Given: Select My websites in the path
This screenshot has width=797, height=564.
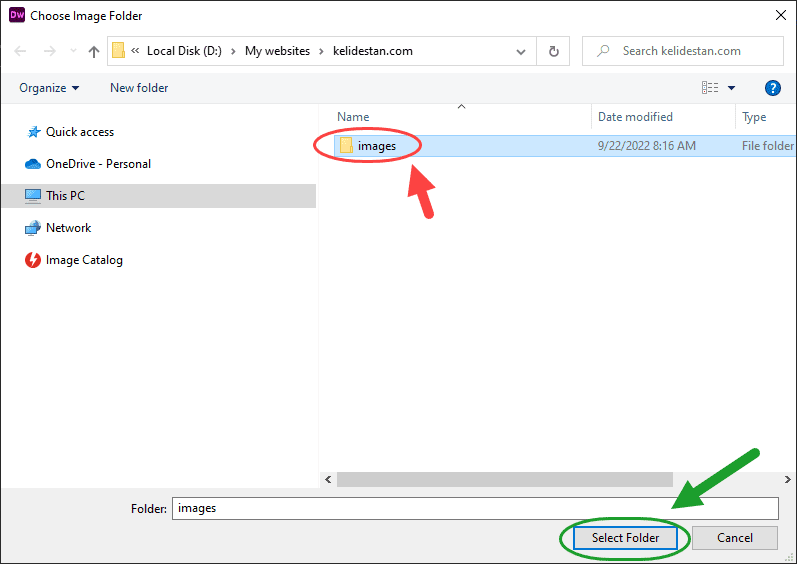Looking at the screenshot, I should [x=277, y=51].
